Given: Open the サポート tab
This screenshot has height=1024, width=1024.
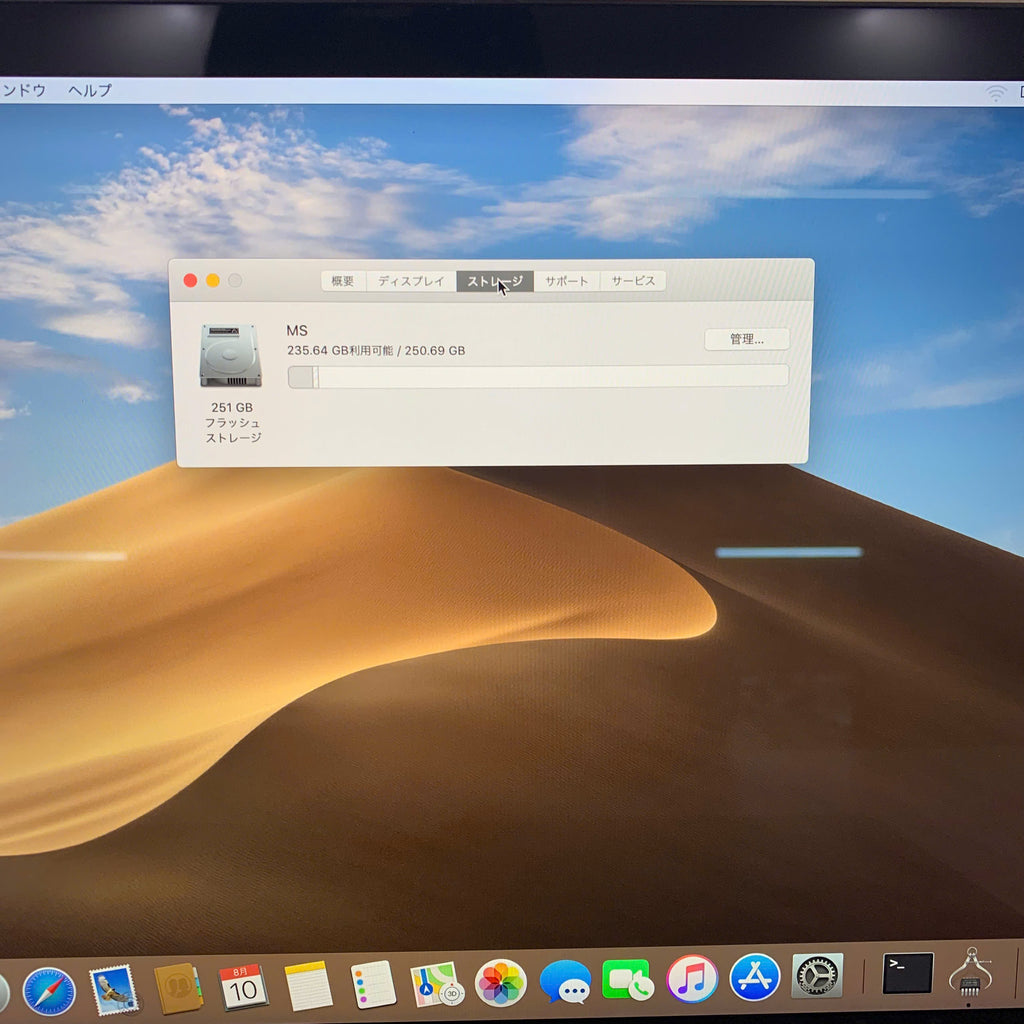Looking at the screenshot, I should pyautogui.click(x=566, y=281).
